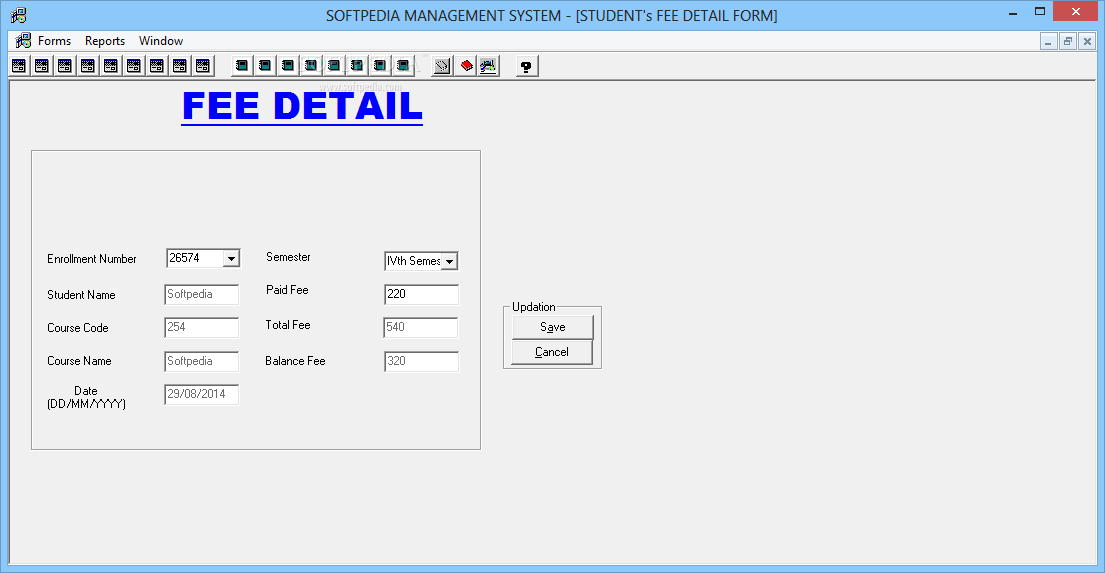Expand the Enrollment Number dropdown arrow
The height and width of the screenshot is (573, 1105).
231,259
